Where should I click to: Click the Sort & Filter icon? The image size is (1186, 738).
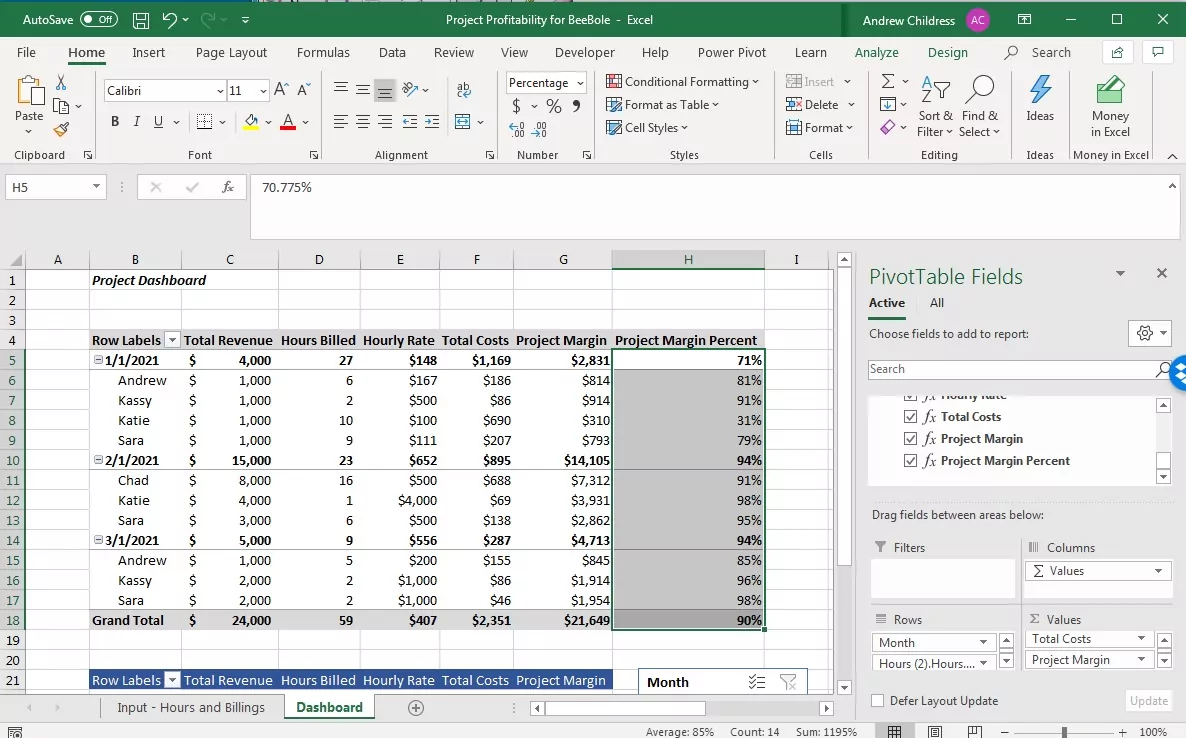coord(936,104)
